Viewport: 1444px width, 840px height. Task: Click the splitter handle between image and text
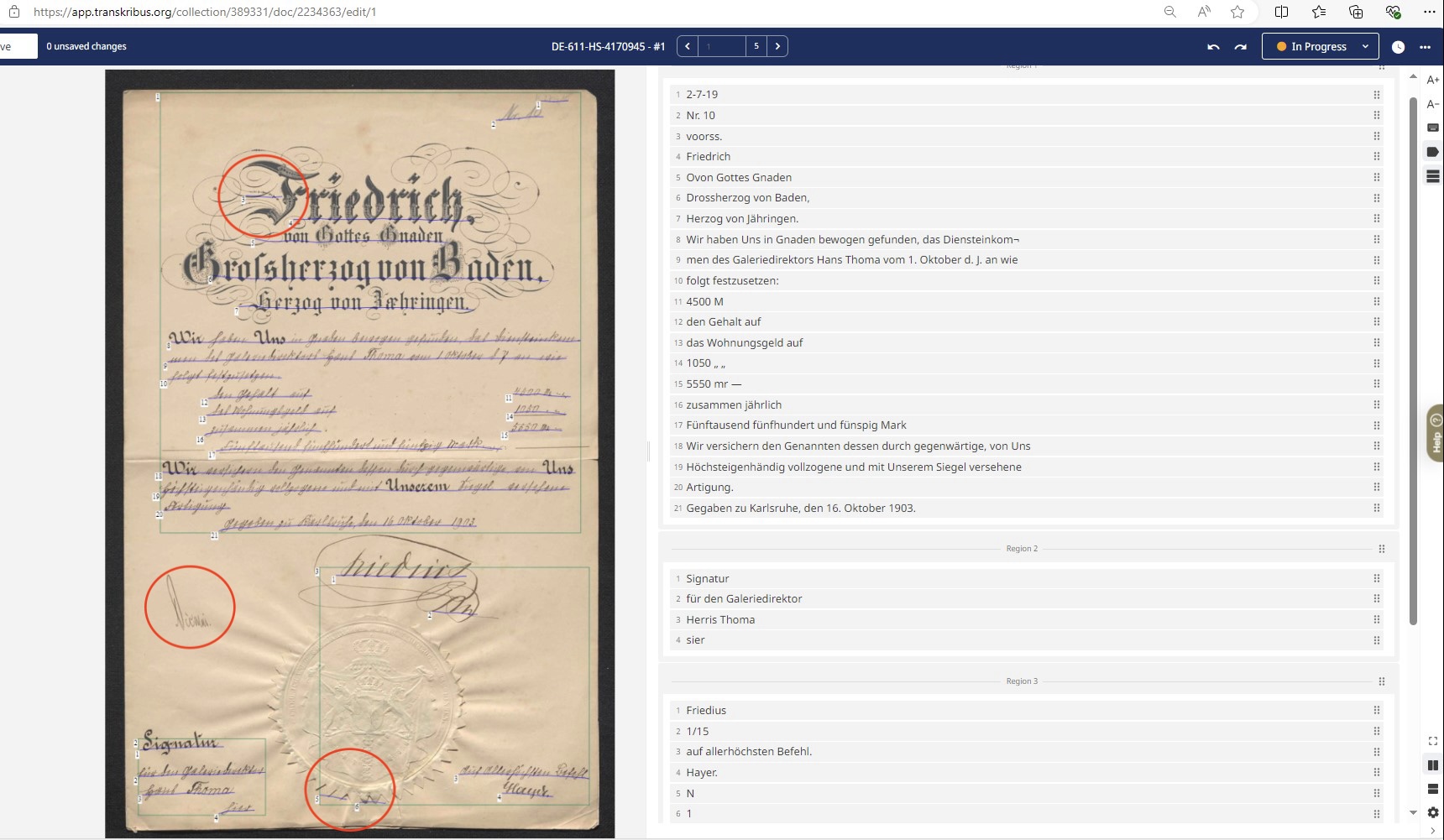click(648, 451)
